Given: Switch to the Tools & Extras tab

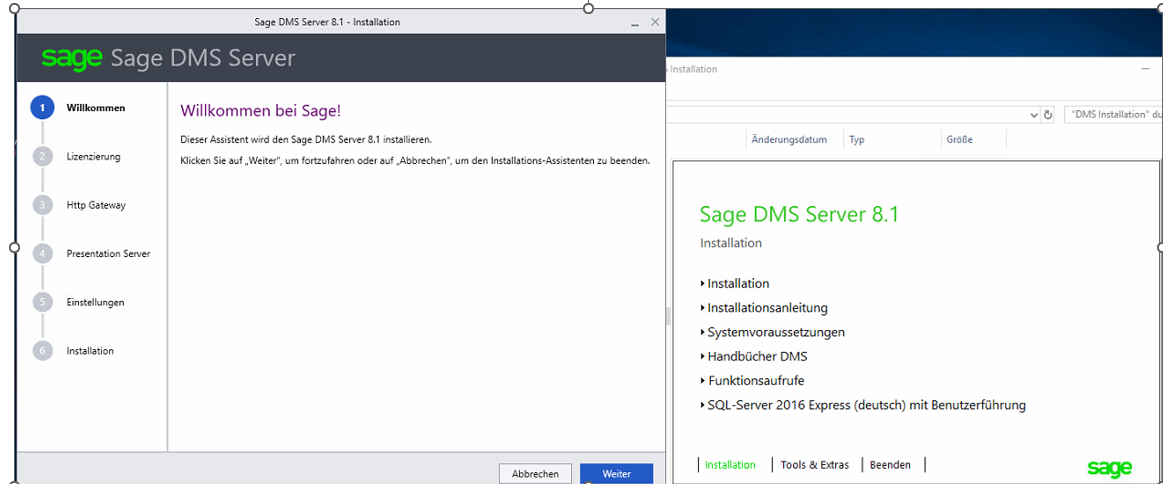Looking at the screenshot, I should (814, 465).
